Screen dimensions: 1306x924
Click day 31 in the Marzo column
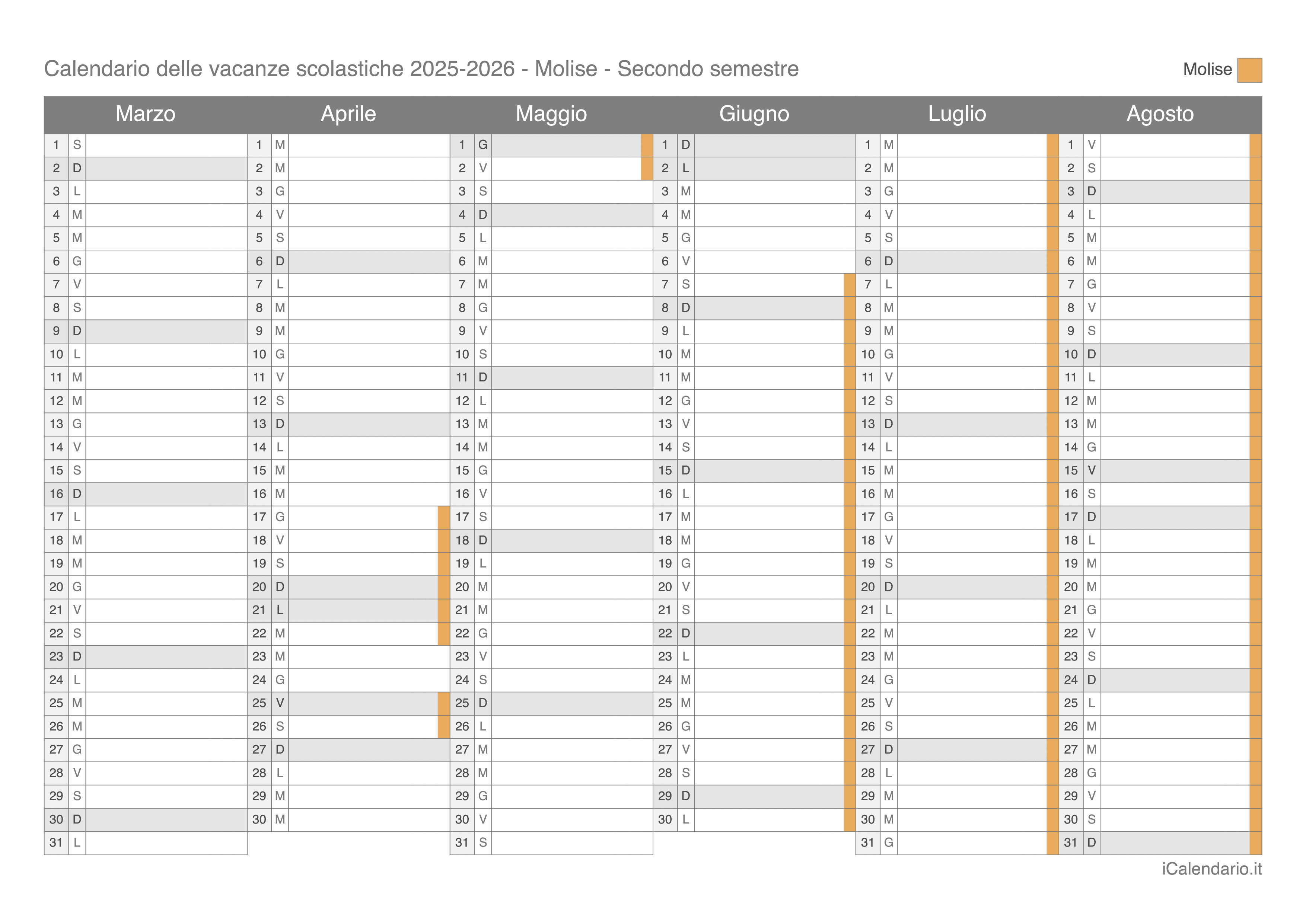point(146,843)
